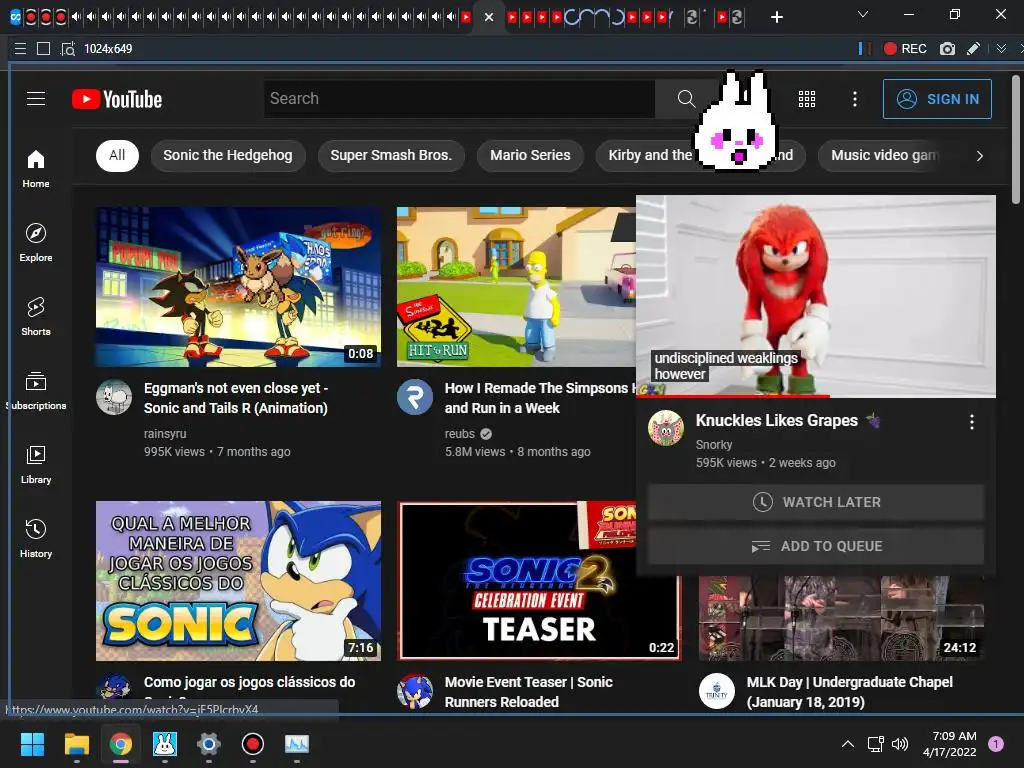The height and width of the screenshot is (768, 1024).
Task: Select the Sonic the Hedgehog chip
Action: tap(228, 155)
